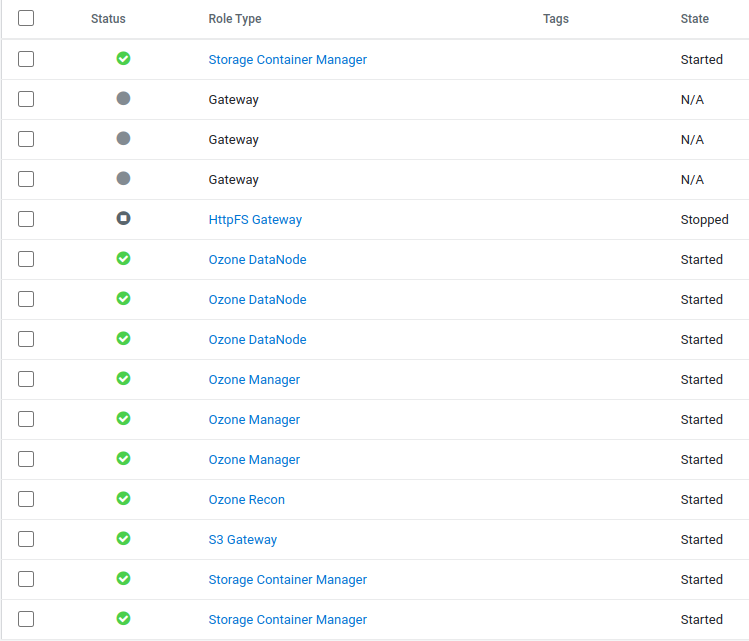
Task: Toggle the select-all checkbox in the table header
Action: (26, 18)
